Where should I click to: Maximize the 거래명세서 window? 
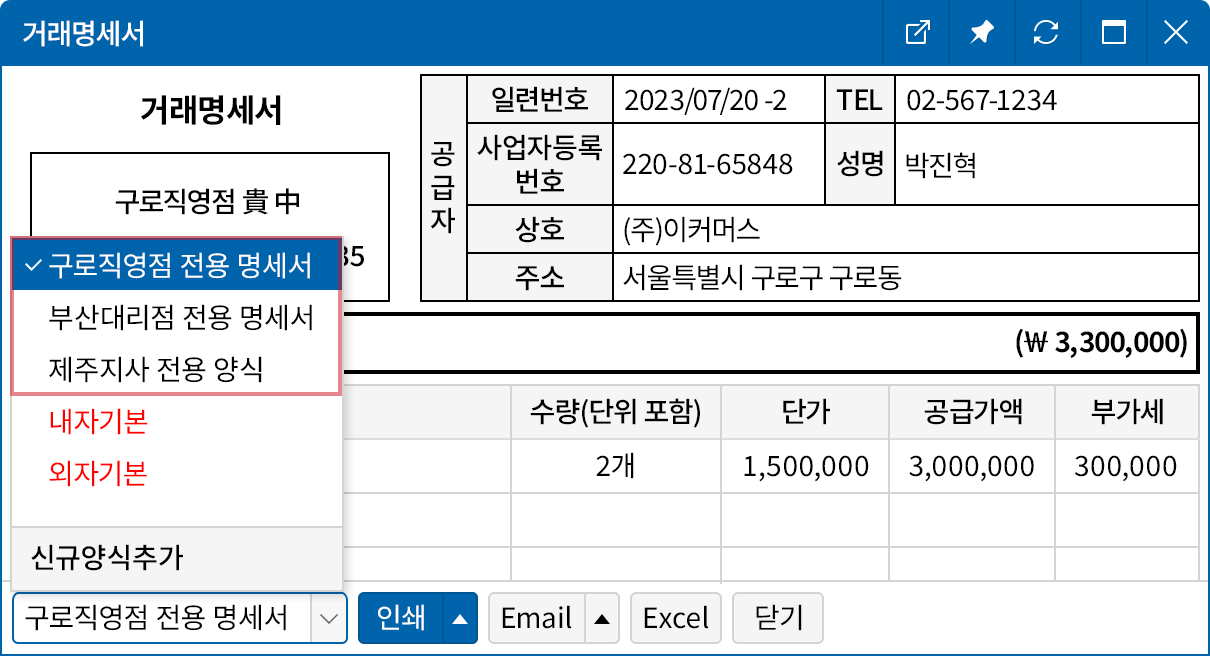[x=1113, y=33]
